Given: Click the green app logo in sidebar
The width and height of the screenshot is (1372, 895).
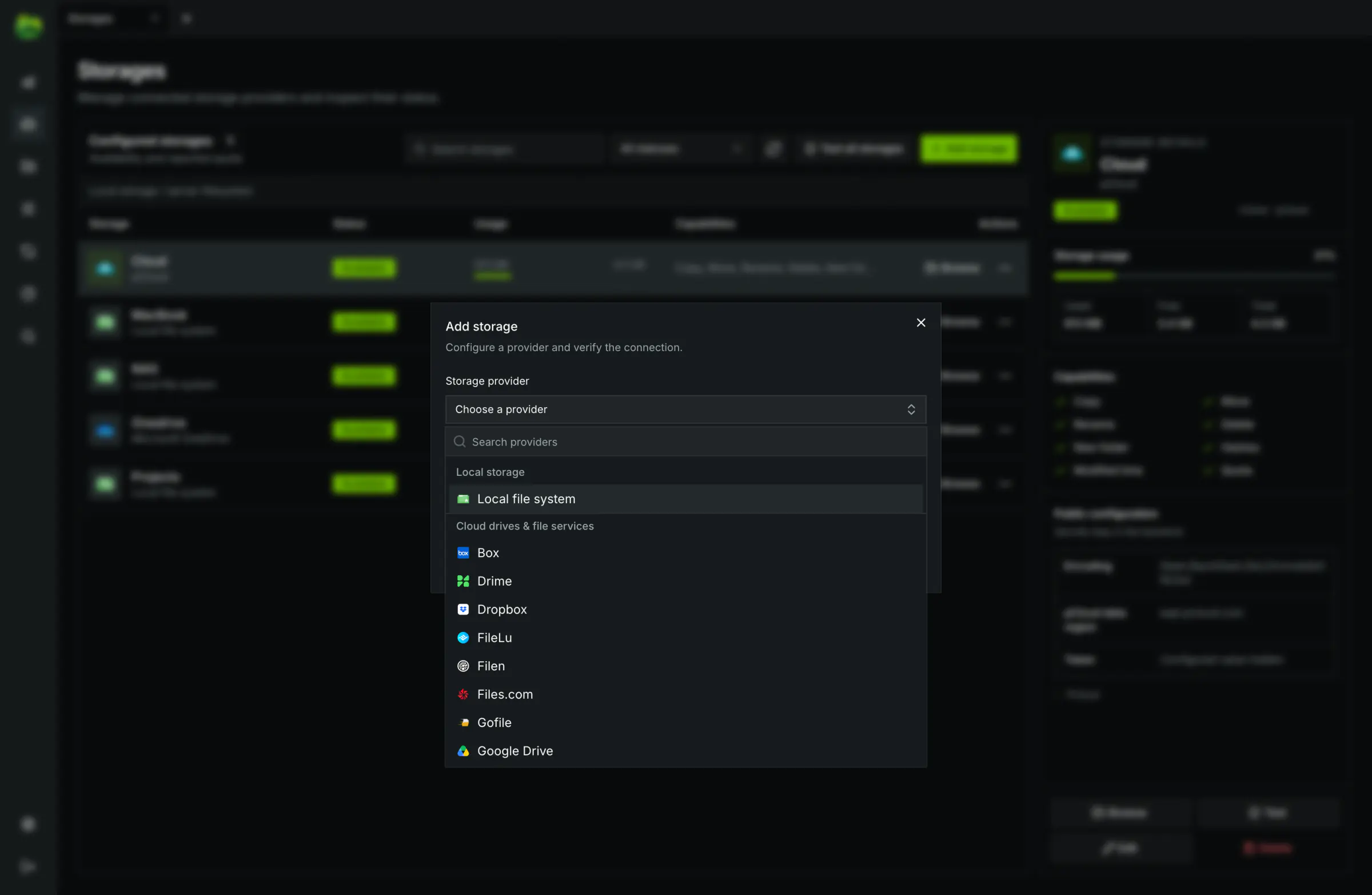Looking at the screenshot, I should 28,26.
